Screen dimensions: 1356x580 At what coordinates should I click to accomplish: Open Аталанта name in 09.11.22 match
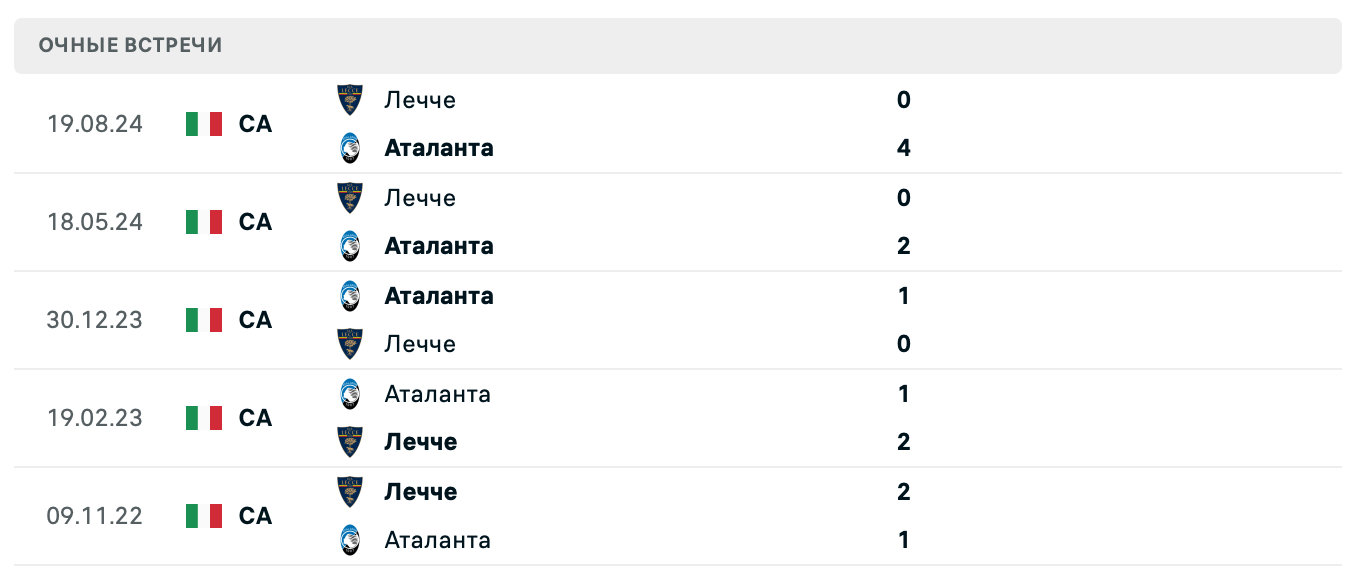[437, 540]
